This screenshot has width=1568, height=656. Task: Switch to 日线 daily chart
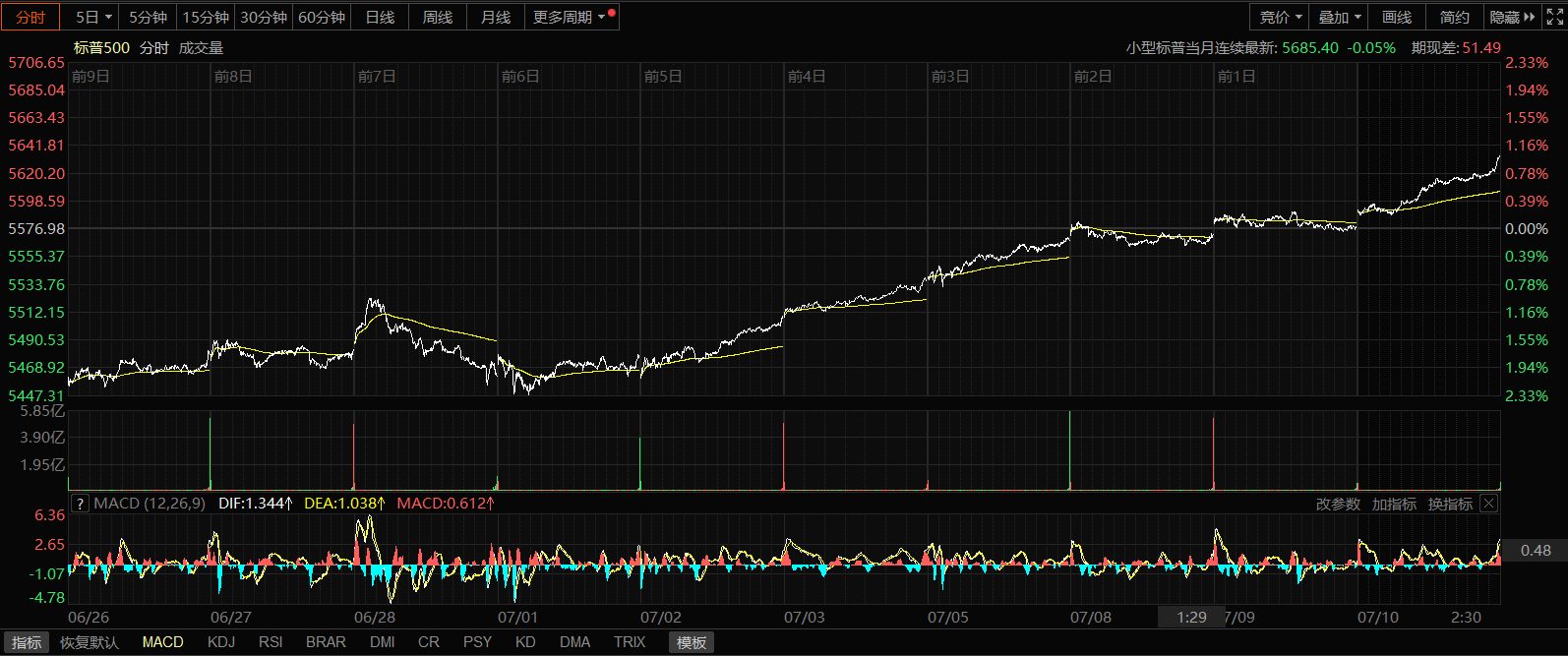pyautogui.click(x=380, y=17)
